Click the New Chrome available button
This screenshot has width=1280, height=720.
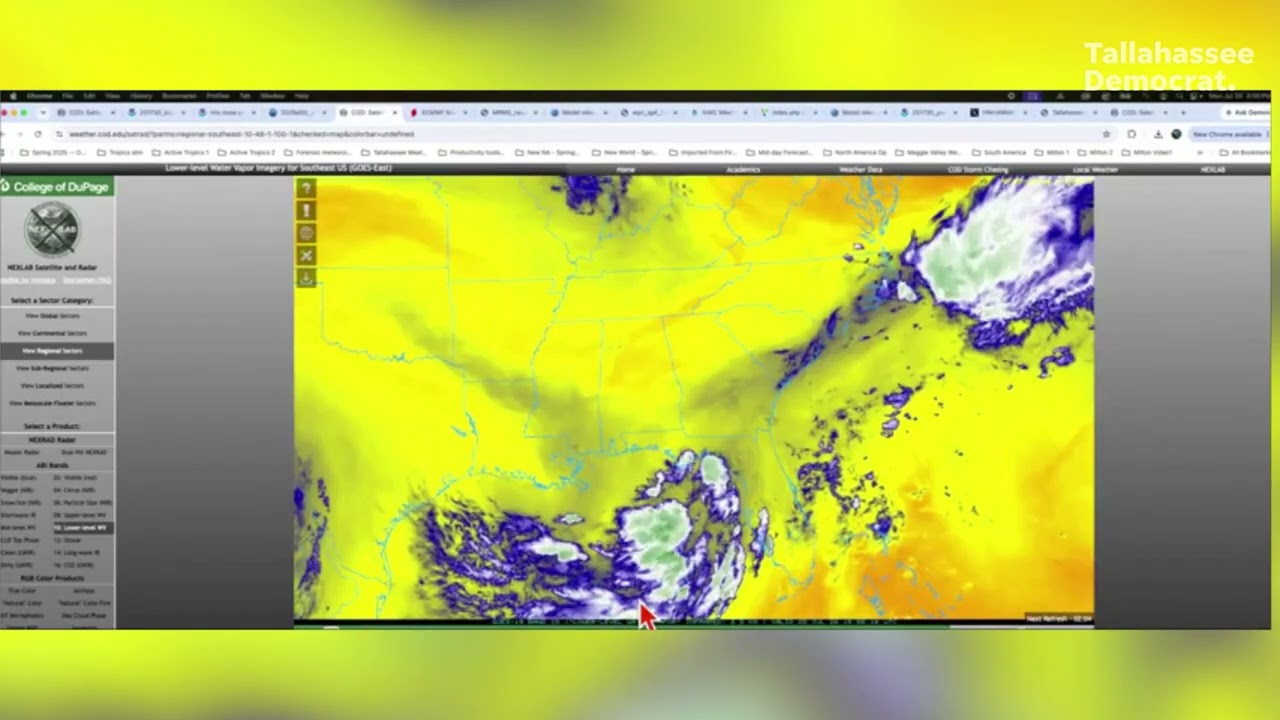click(1227, 134)
